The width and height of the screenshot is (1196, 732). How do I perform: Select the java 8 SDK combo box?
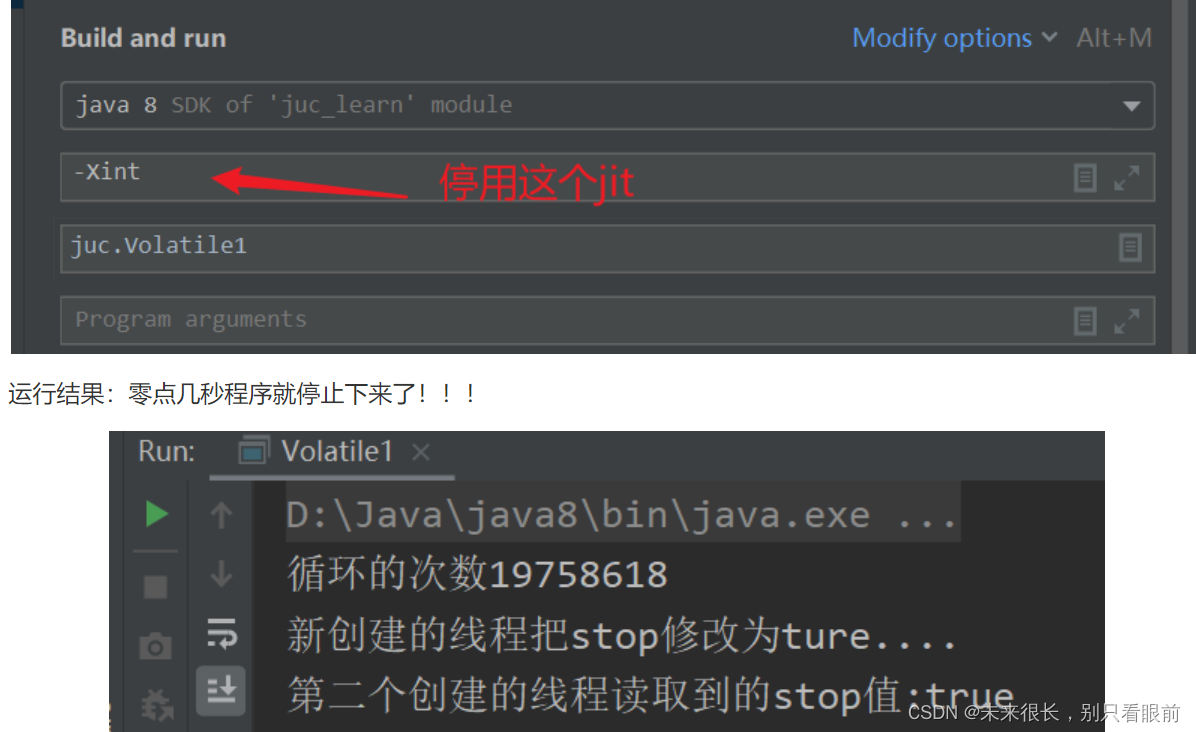(607, 105)
